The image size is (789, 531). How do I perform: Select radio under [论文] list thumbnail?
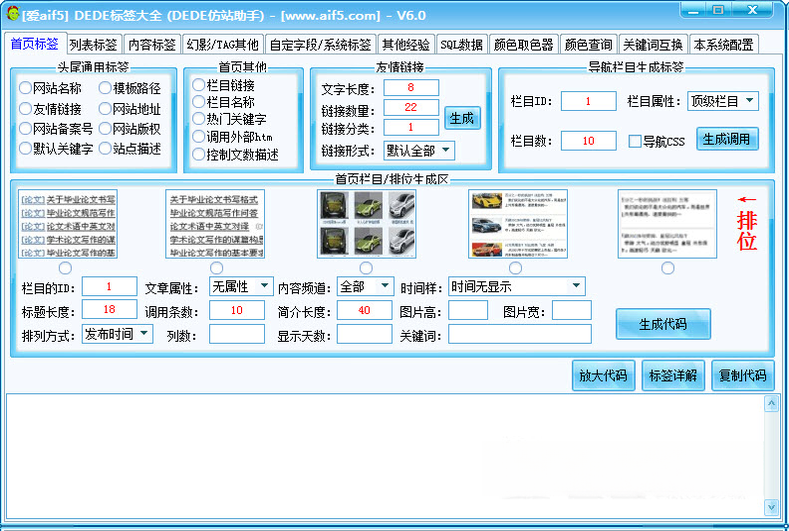[x=65, y=268]
